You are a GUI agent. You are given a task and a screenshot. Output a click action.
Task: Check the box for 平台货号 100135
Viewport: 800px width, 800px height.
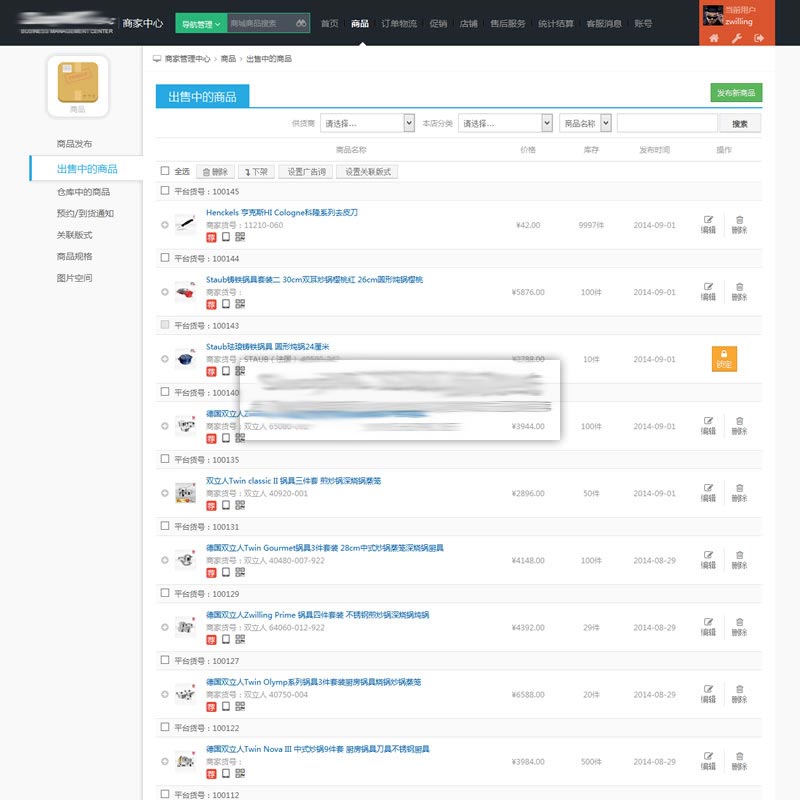[x=165, y=459]
